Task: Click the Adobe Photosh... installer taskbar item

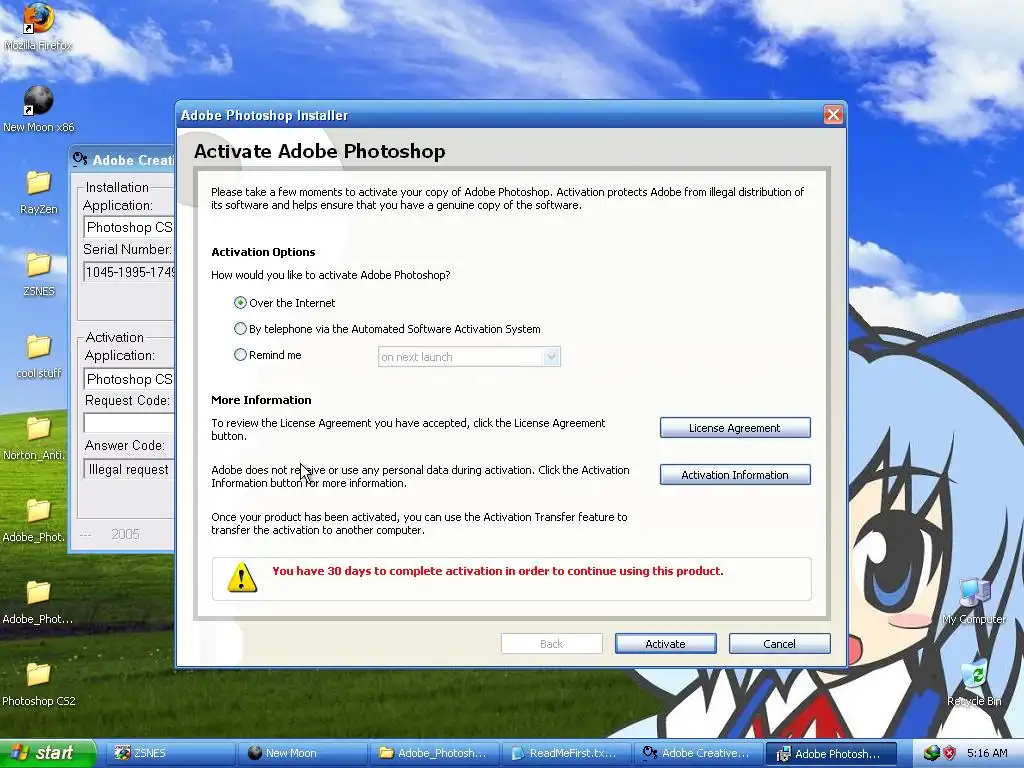Action: tap(831, 753)
